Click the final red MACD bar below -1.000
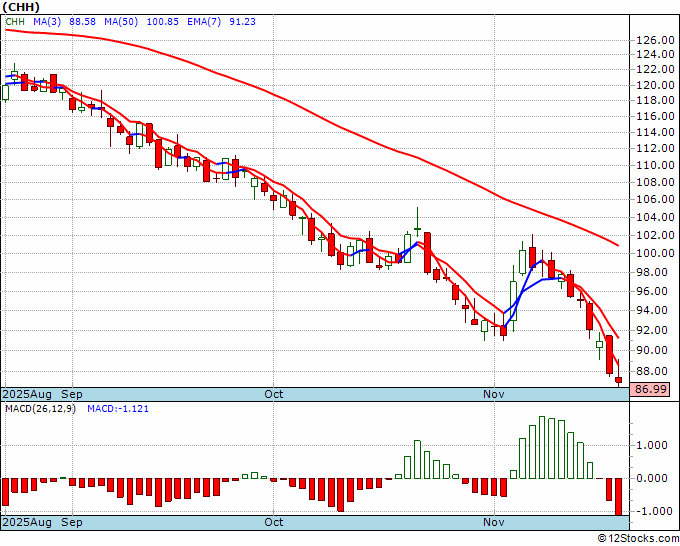 pyautogui.click(x=619, y=497)
